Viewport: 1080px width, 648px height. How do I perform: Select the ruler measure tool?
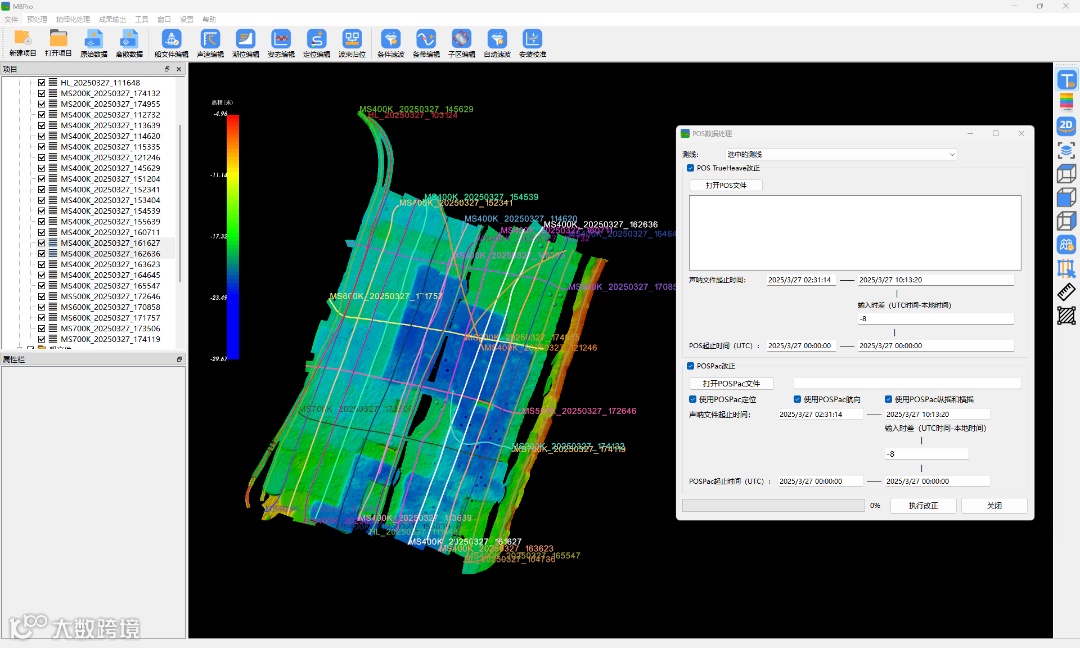click(x=1066, y=291)
